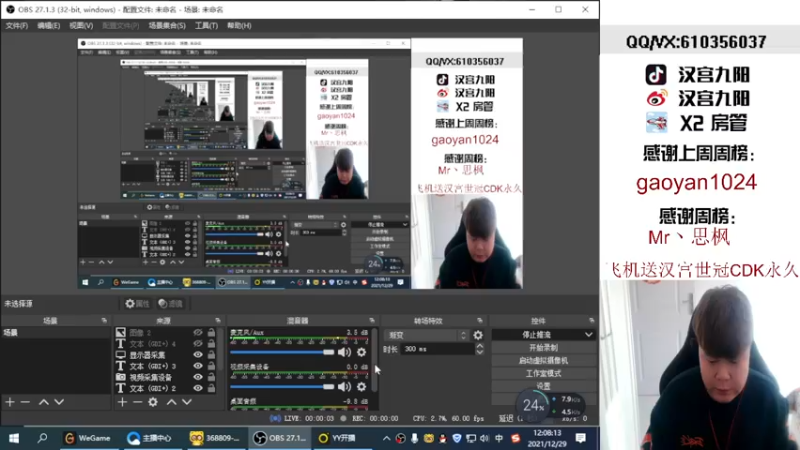Show the 图像 2 source via eye icon

198,332
